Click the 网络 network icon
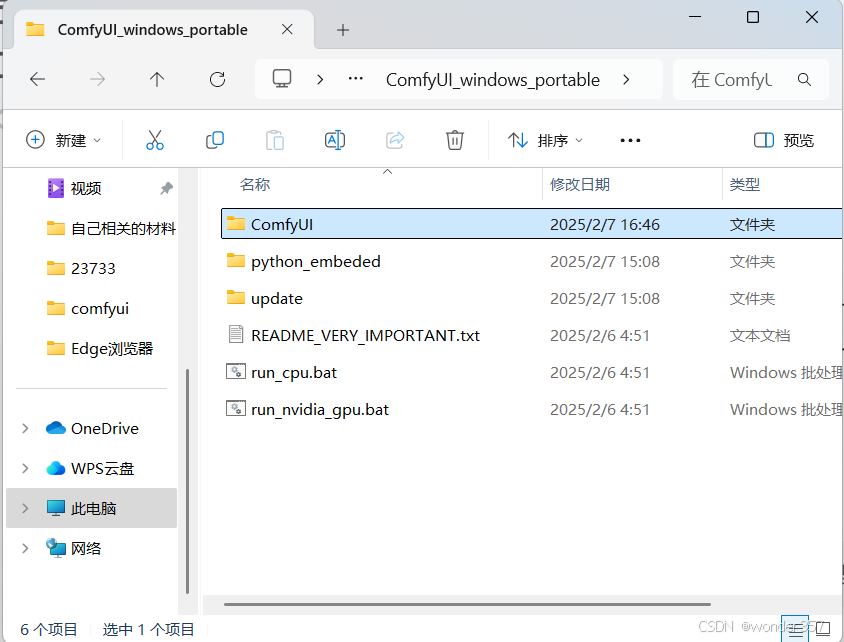 pyautogui.click(x=55, y=548)
